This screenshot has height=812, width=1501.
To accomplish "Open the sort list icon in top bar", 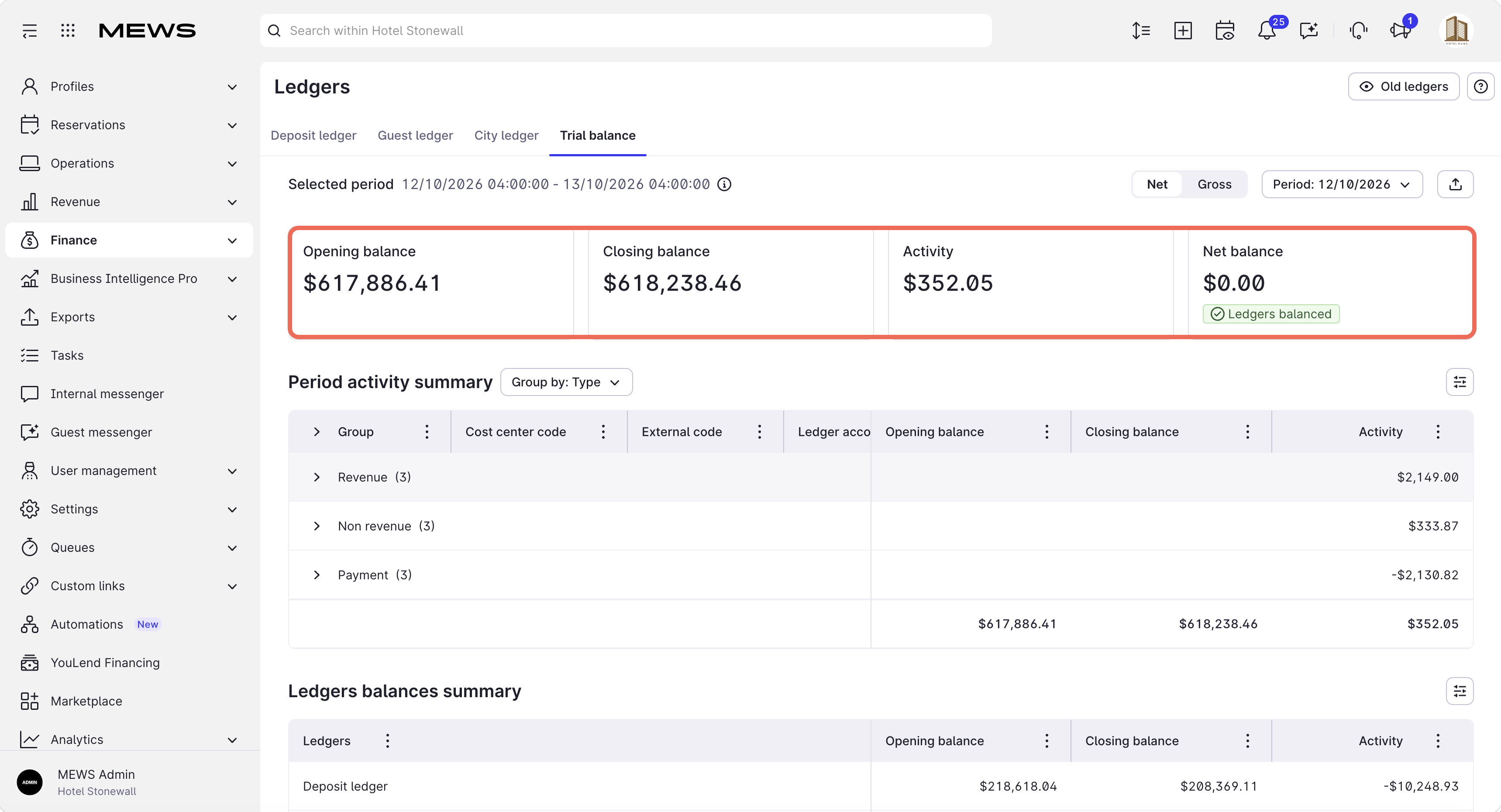I will coord(1141,30).
